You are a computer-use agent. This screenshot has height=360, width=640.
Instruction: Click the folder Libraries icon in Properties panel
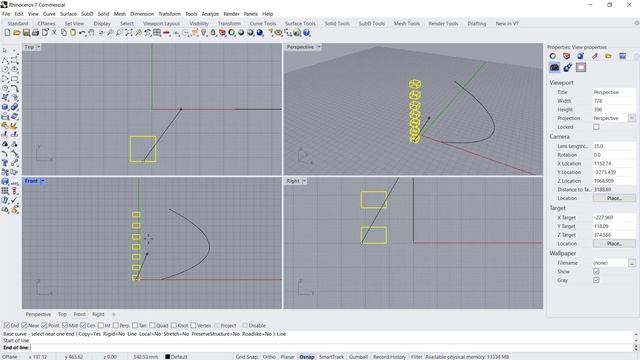[x=608, y=56]
